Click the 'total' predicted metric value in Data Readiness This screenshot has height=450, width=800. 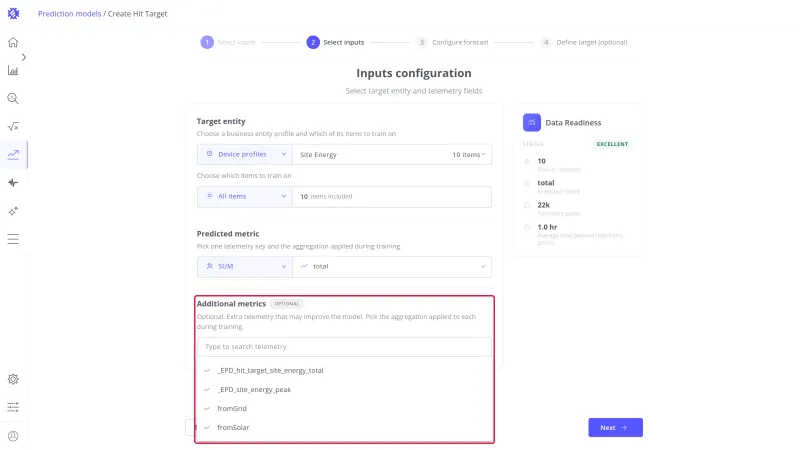pos(545,183)
